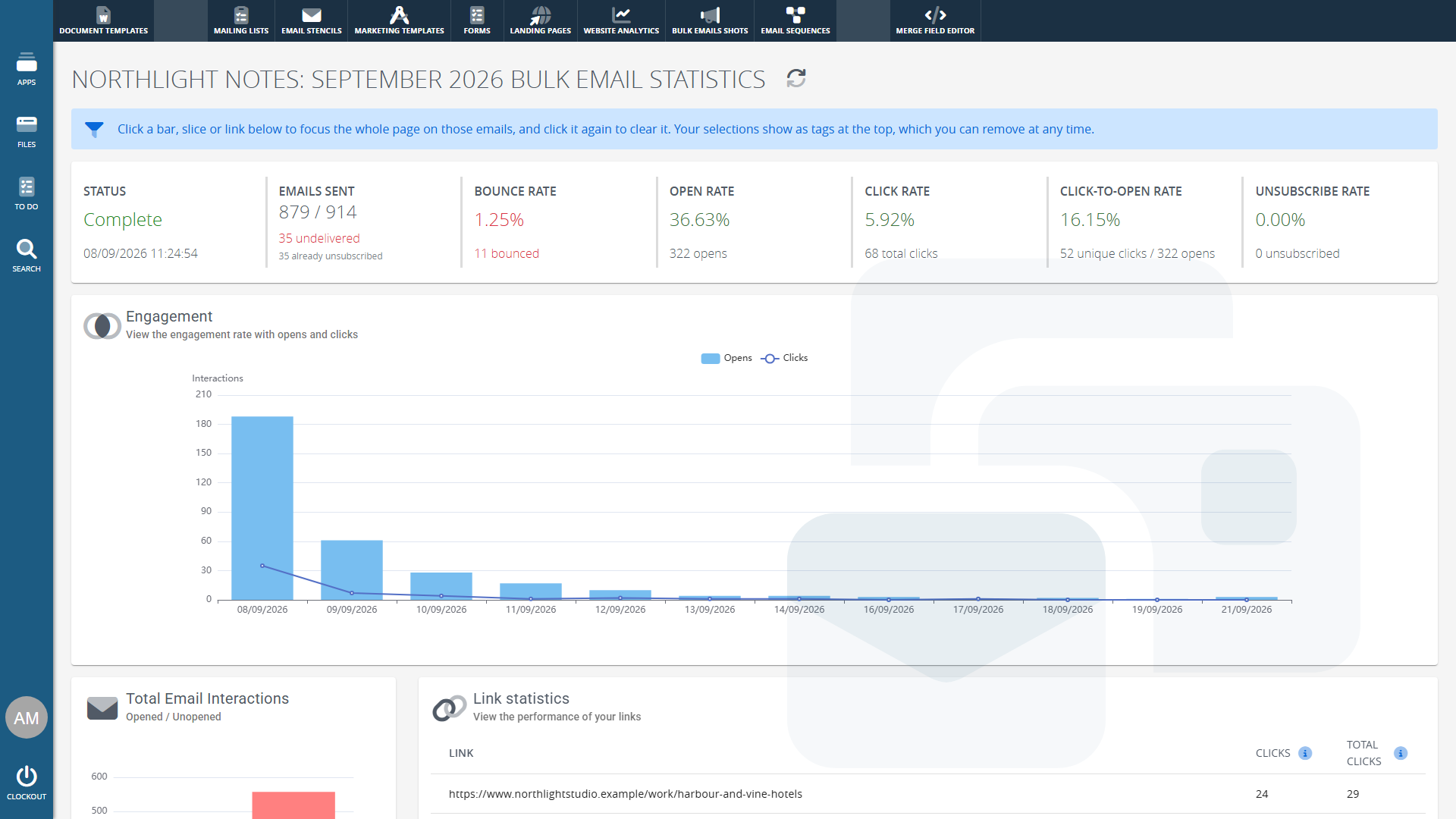Toggle the Opens legend series
This screenshot has height=819, width=1456.
(726, 358)
